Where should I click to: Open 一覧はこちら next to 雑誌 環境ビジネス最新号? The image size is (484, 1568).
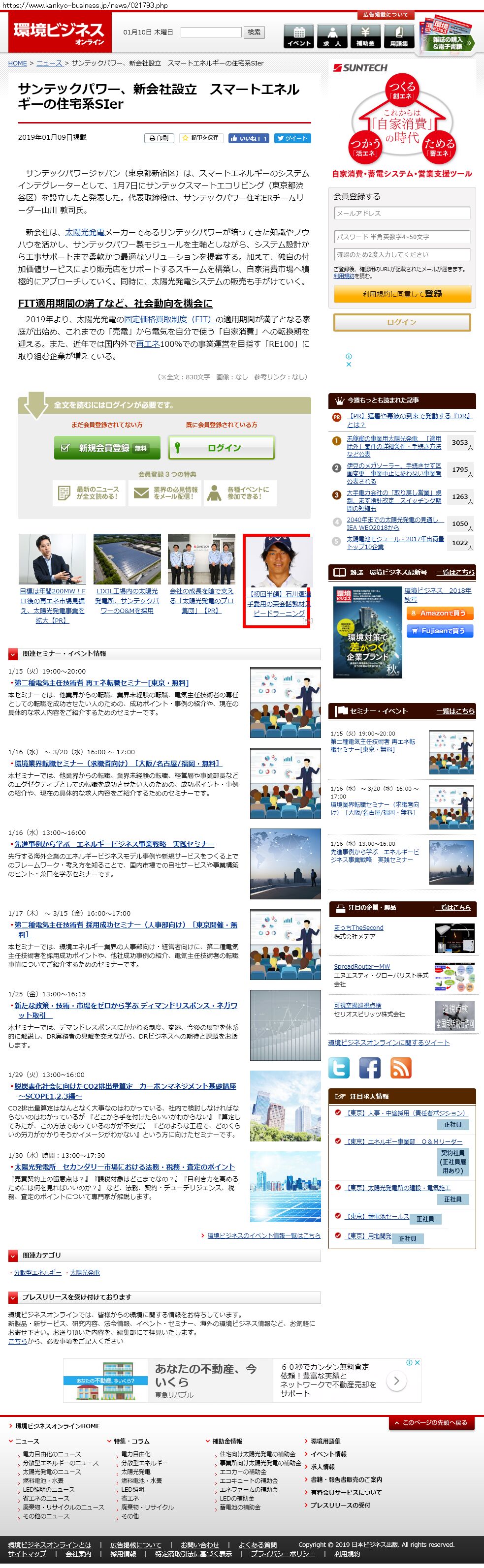(x=455, y=572)
